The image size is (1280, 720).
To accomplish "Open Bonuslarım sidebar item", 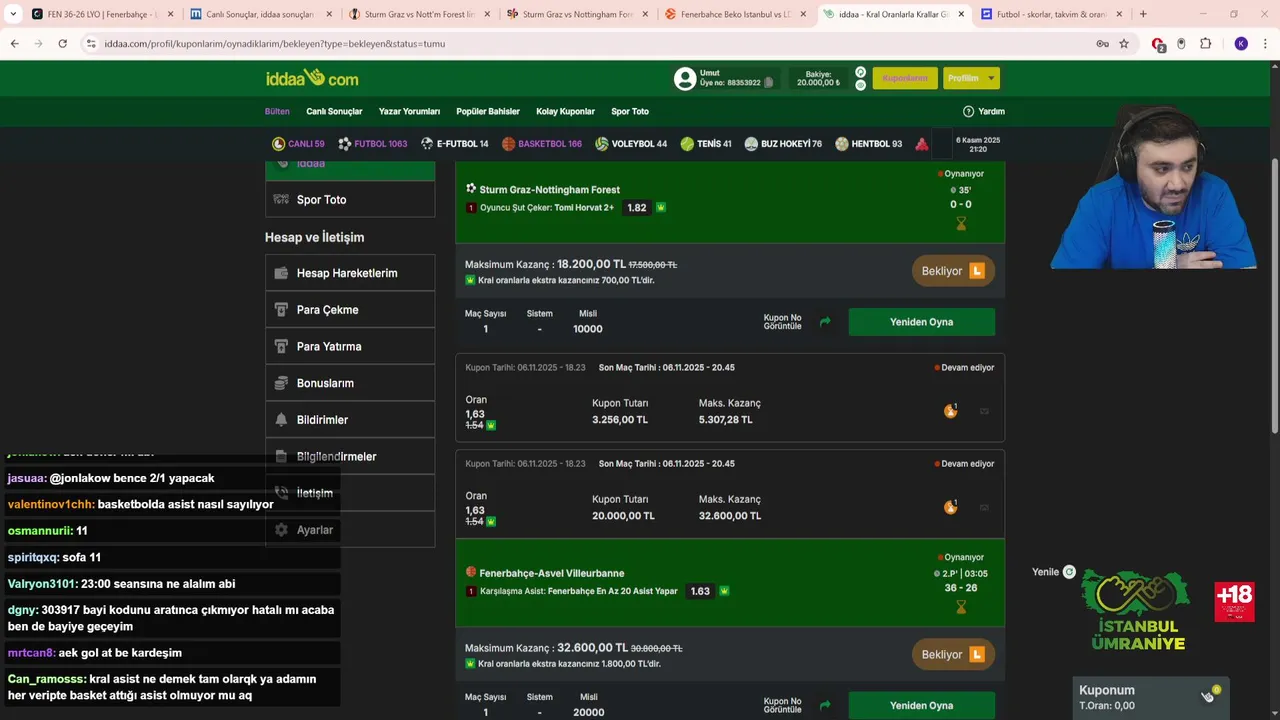I will click(x=350, y=383).
